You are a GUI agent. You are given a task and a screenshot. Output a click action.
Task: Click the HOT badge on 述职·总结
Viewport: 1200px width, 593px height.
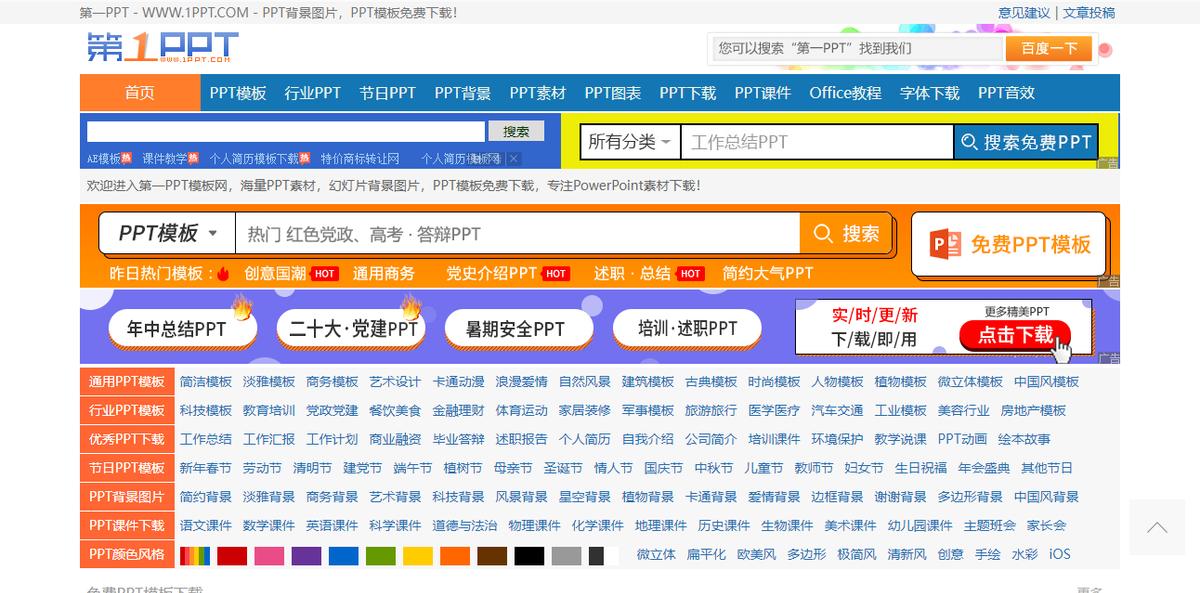[x=690, y=273]
